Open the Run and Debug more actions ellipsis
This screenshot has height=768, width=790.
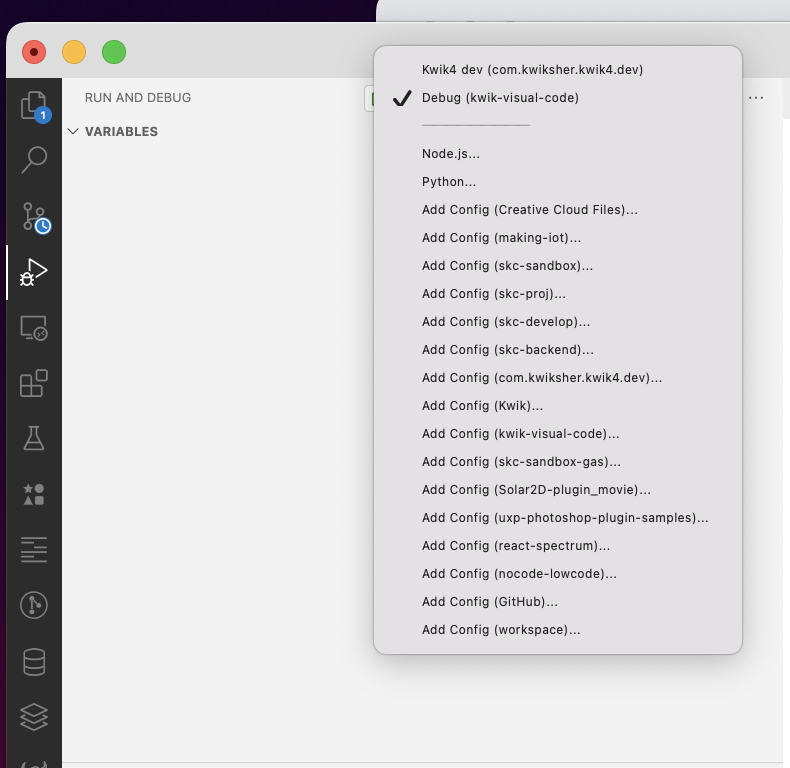click(756, 98)
